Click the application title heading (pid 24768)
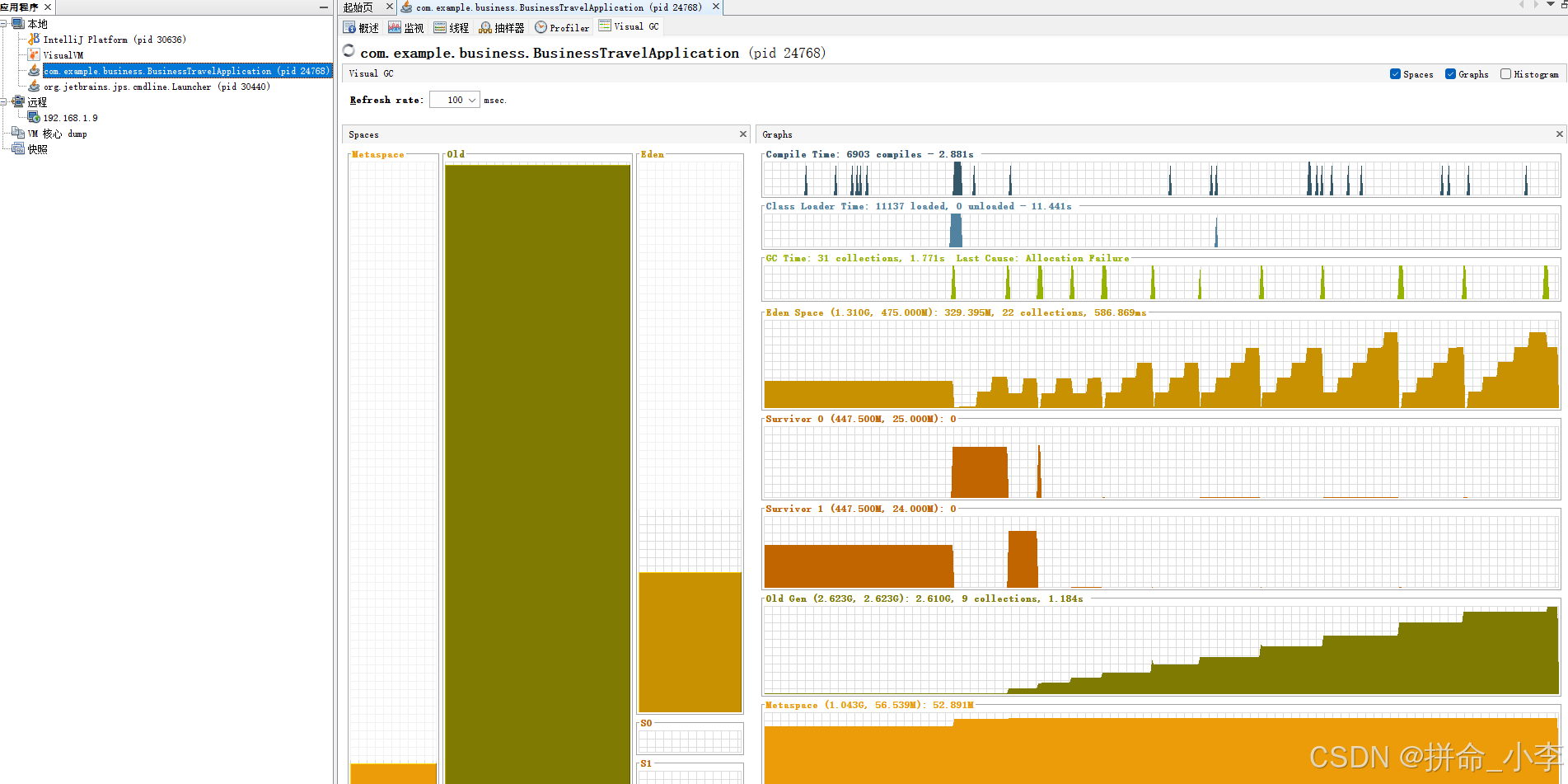Image resolution: width=1568 pixels, height=784 pixels. click(592, 53)
